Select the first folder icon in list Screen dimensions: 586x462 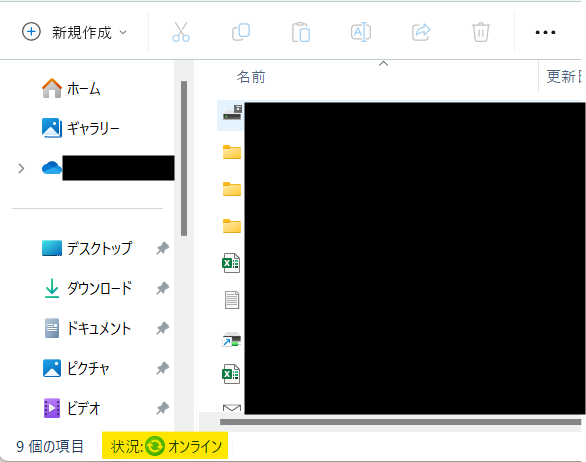(x=232, y=152)
